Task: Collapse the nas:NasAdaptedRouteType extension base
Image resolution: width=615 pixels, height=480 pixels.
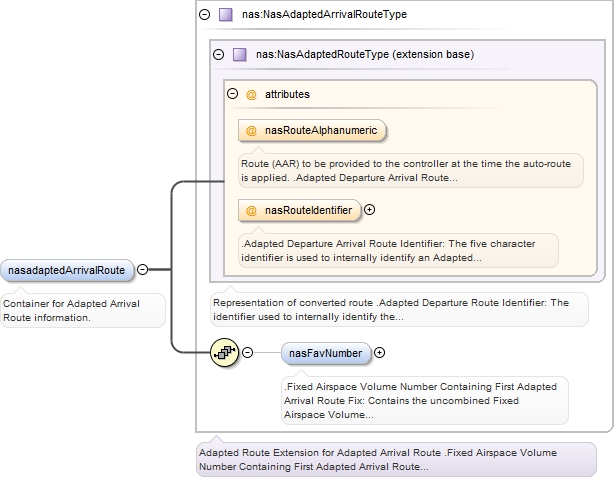Action: [x=218, y=55]
